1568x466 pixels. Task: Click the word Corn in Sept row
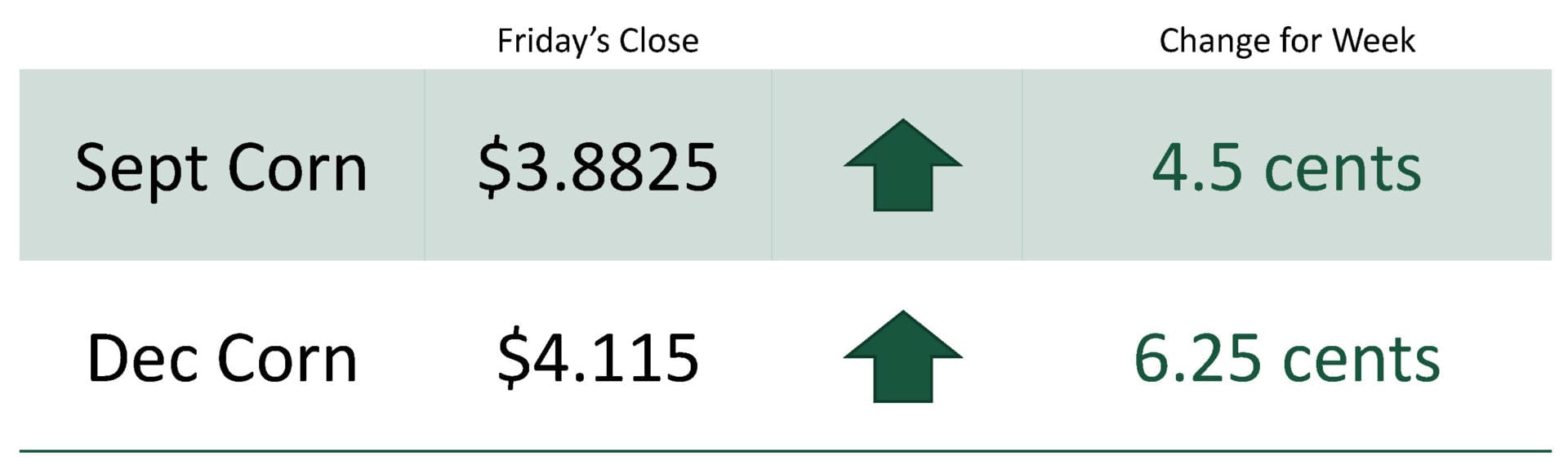click(297, 168)
